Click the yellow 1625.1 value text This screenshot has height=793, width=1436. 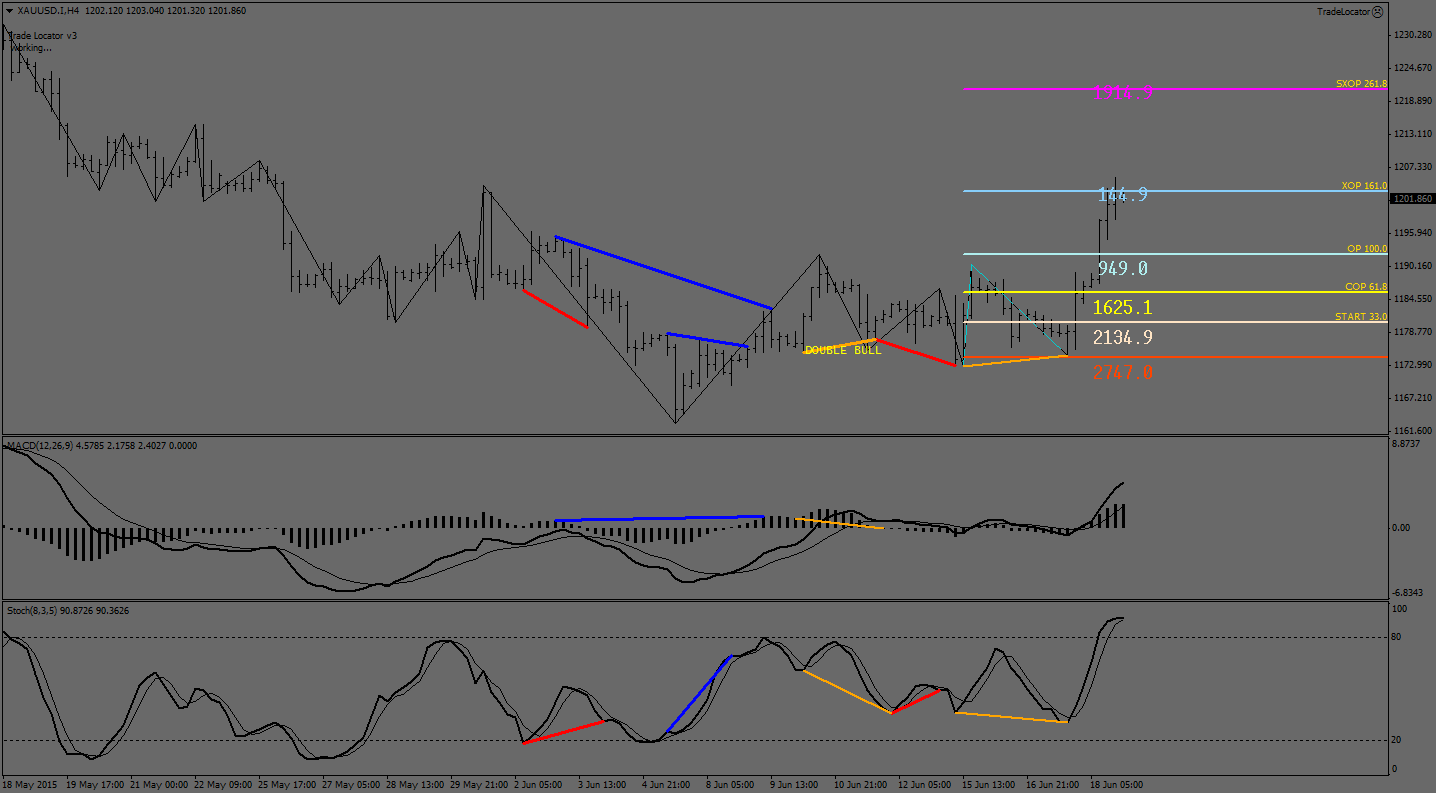(1122, 307)
